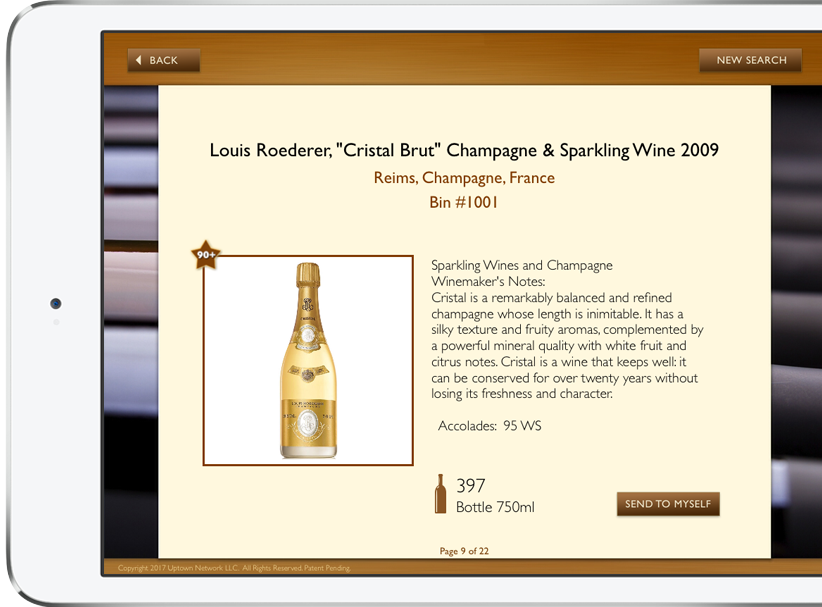Open the Cristal champagne bottle image
The width and height of the screenshot is (822, 607).
(308, 361)
